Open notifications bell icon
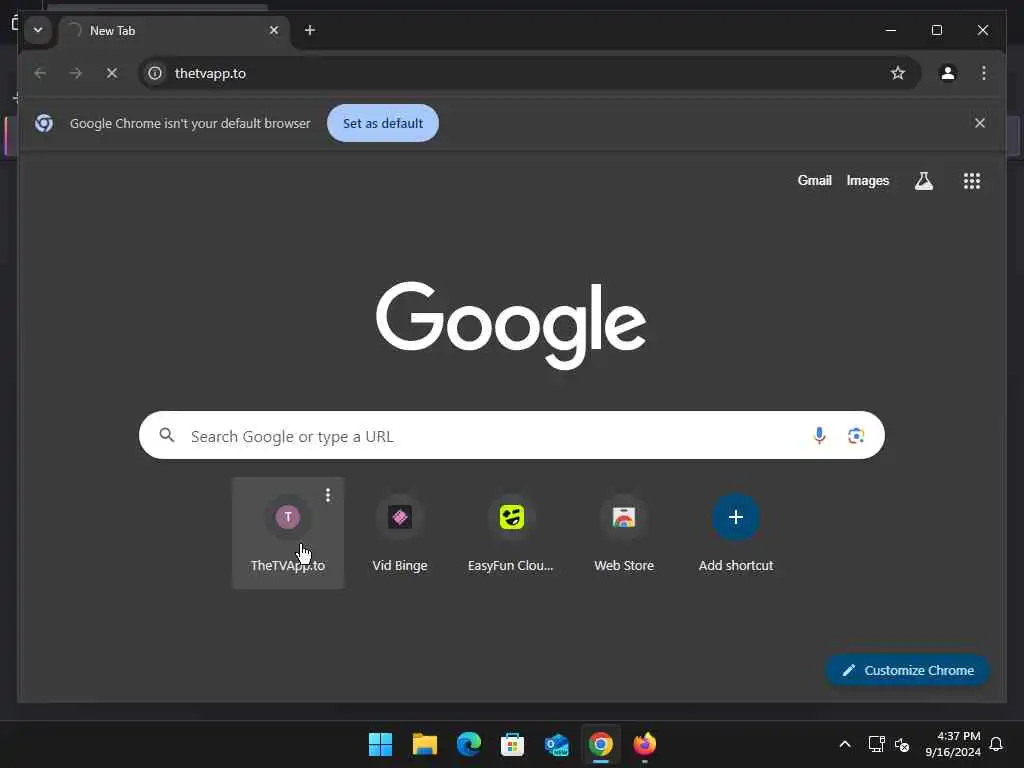1024x768 pixels. point(997,744)
